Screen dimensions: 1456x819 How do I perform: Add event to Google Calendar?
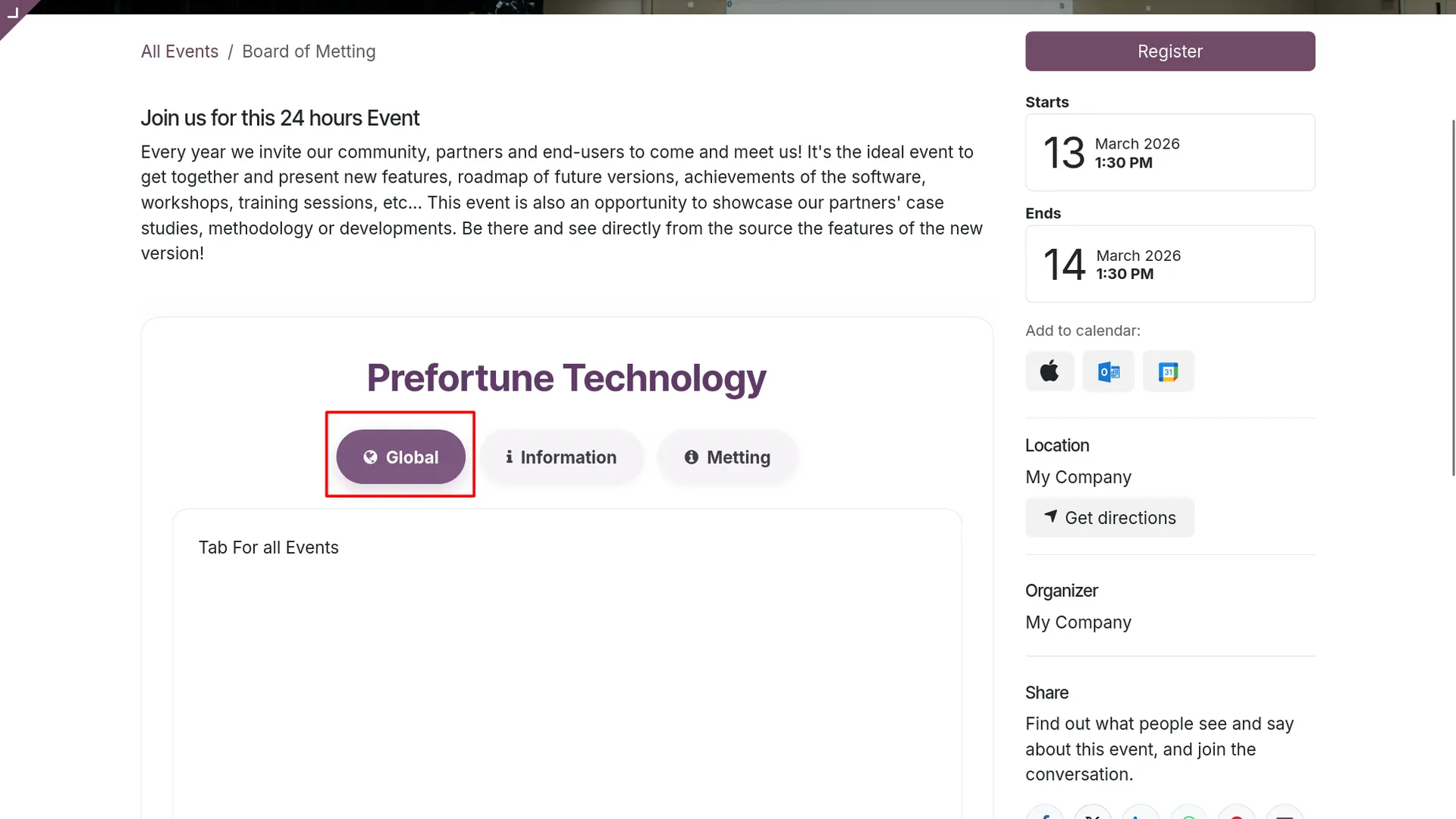(1169, 372)
